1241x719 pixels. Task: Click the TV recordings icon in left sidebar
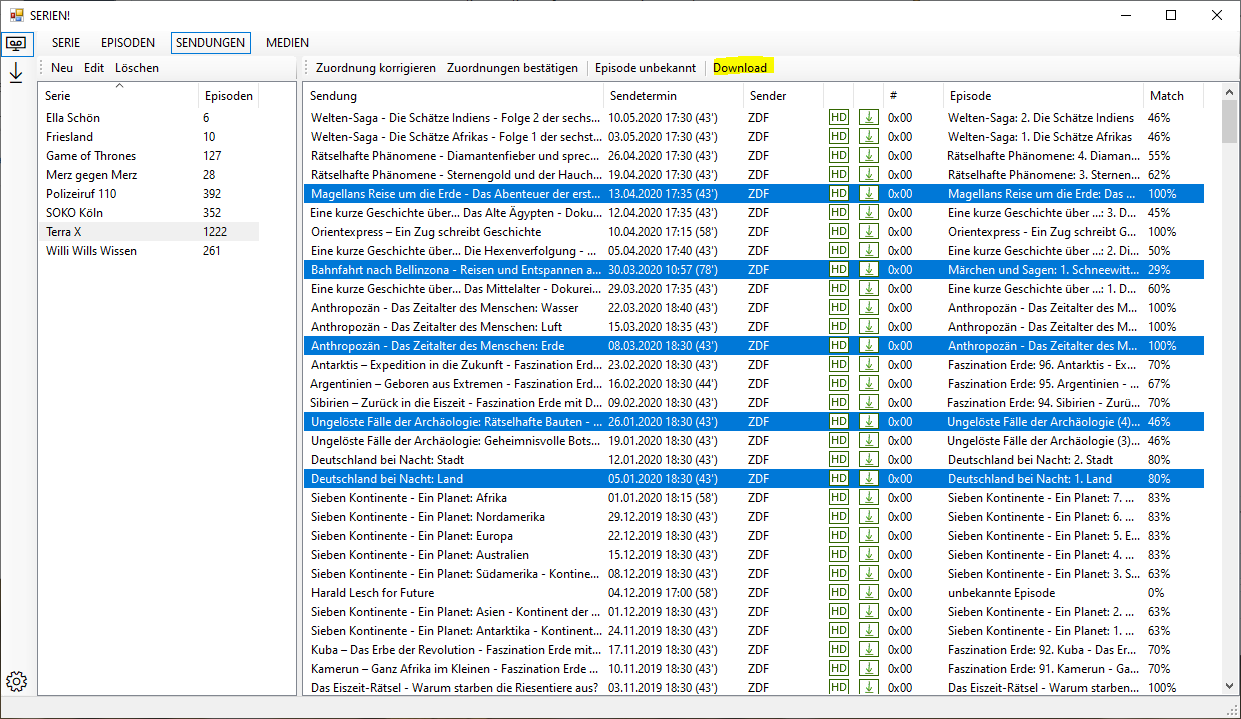(x=17, y=44)
